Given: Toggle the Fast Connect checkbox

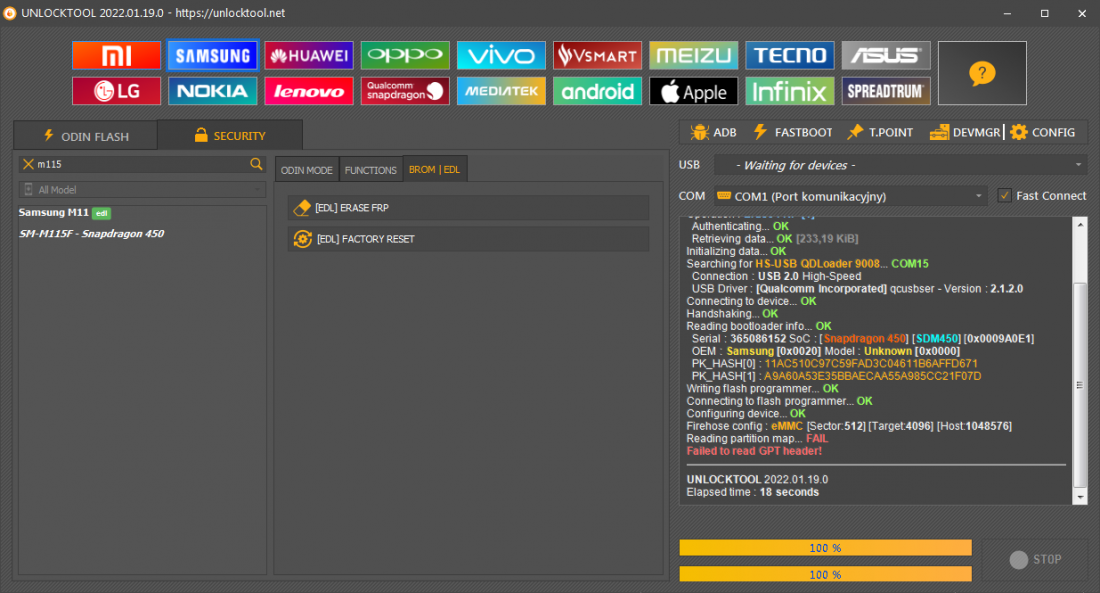Looking at the screenshot, I should [x=1005, y=196].
